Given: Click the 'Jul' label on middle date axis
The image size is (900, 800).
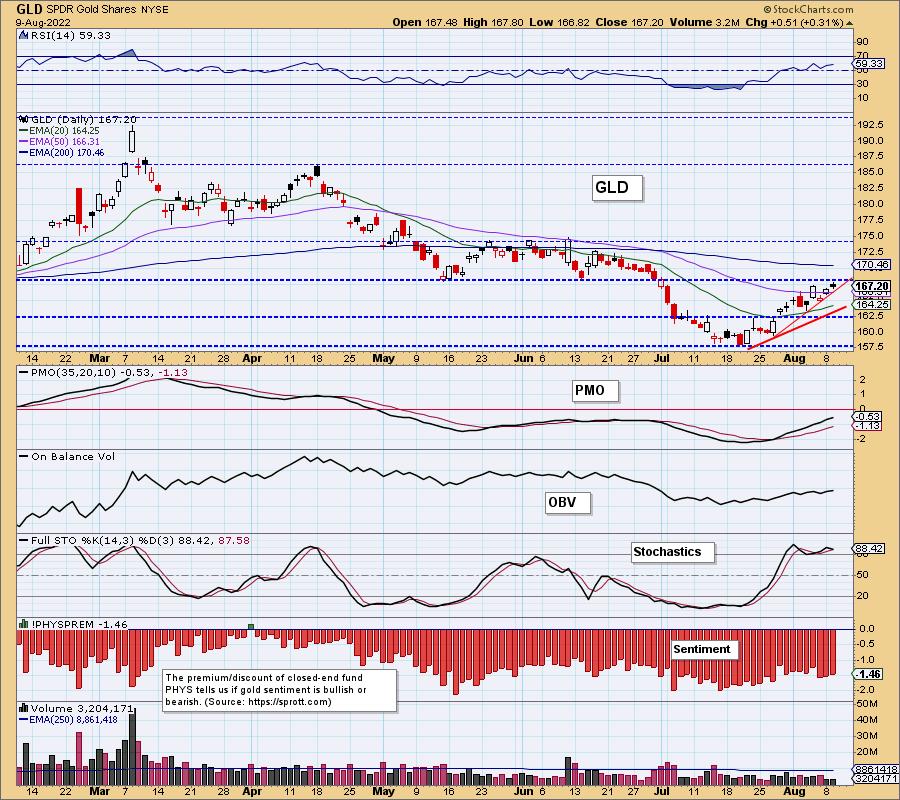Looking at the screenshot, I should 662,358.
